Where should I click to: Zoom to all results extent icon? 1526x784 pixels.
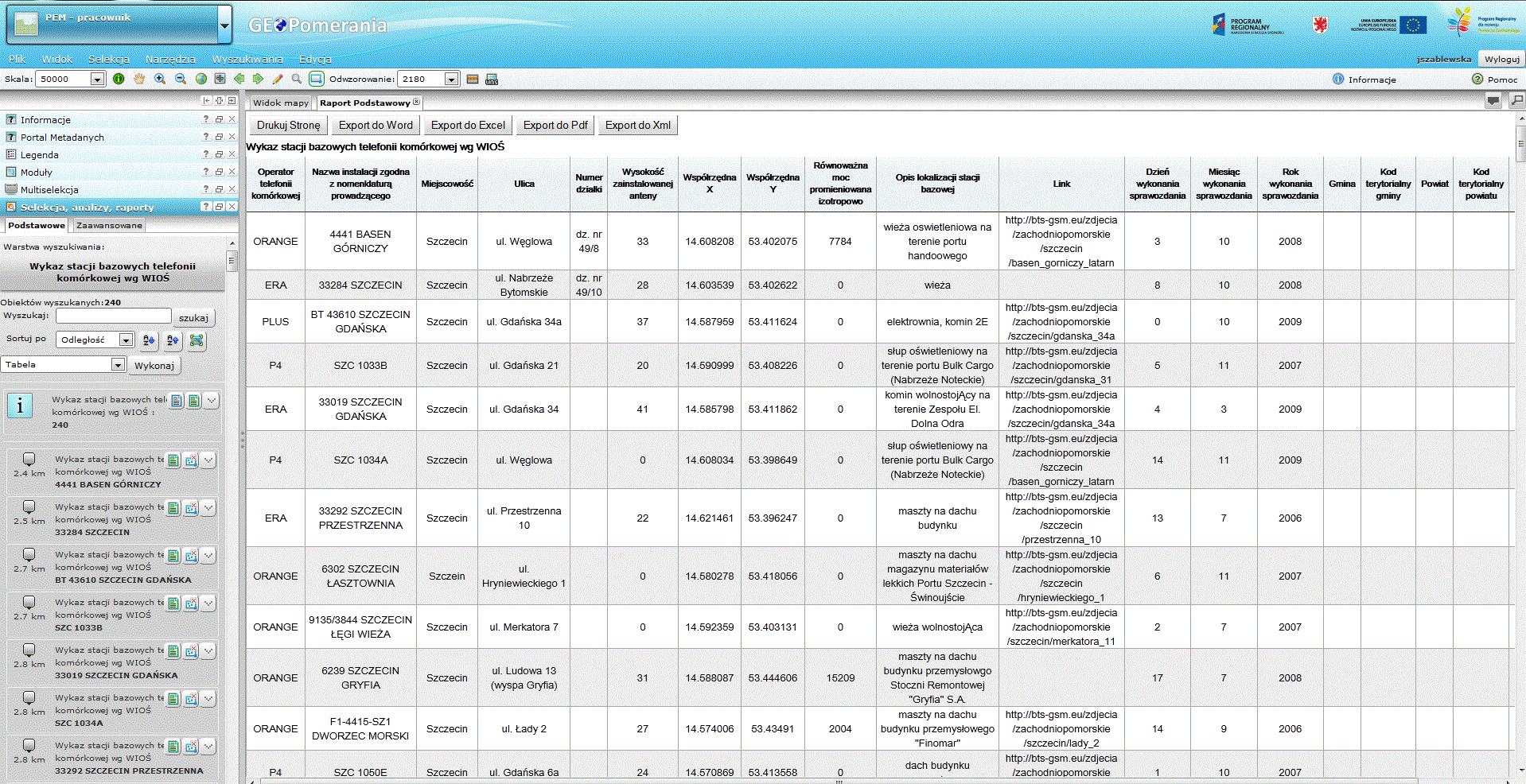click(197, 340)
